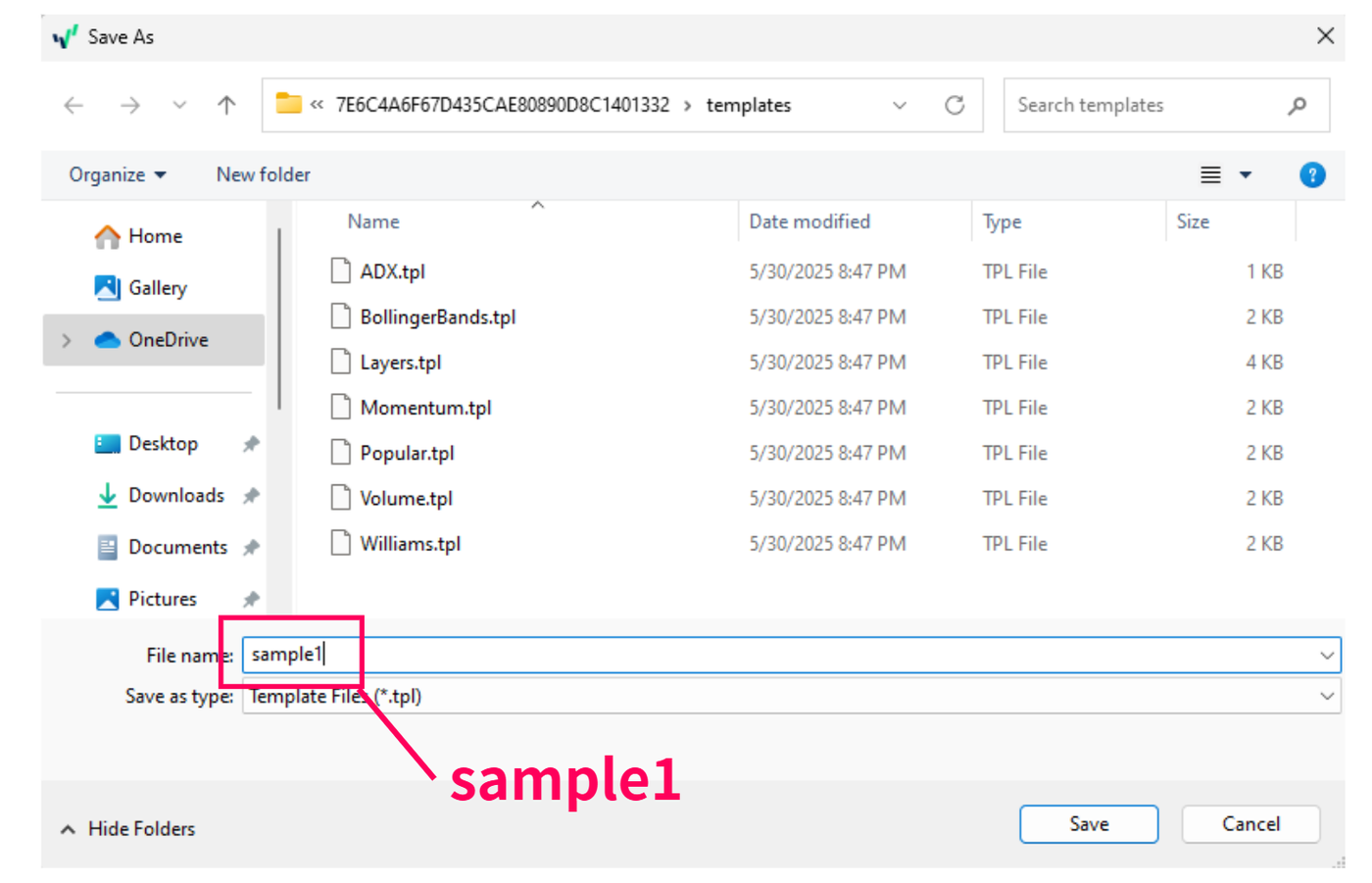Click the Forward navigation arrow

pyautogui.click(x=129, y=106)
